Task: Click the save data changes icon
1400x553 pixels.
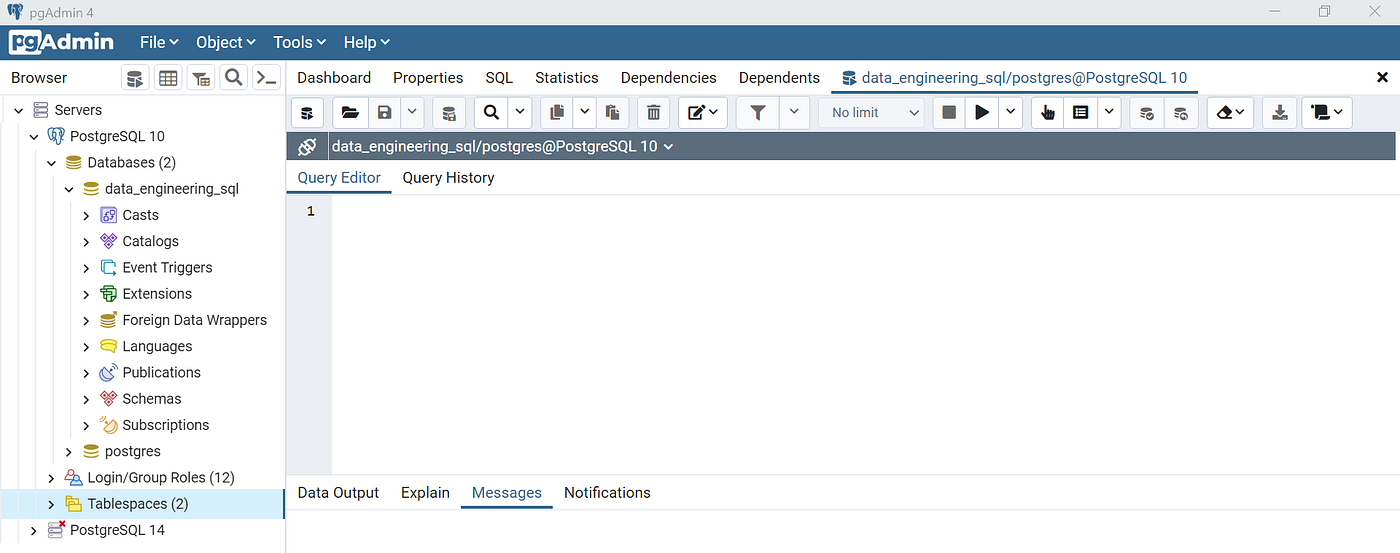Action: click(x=449, y=113)
